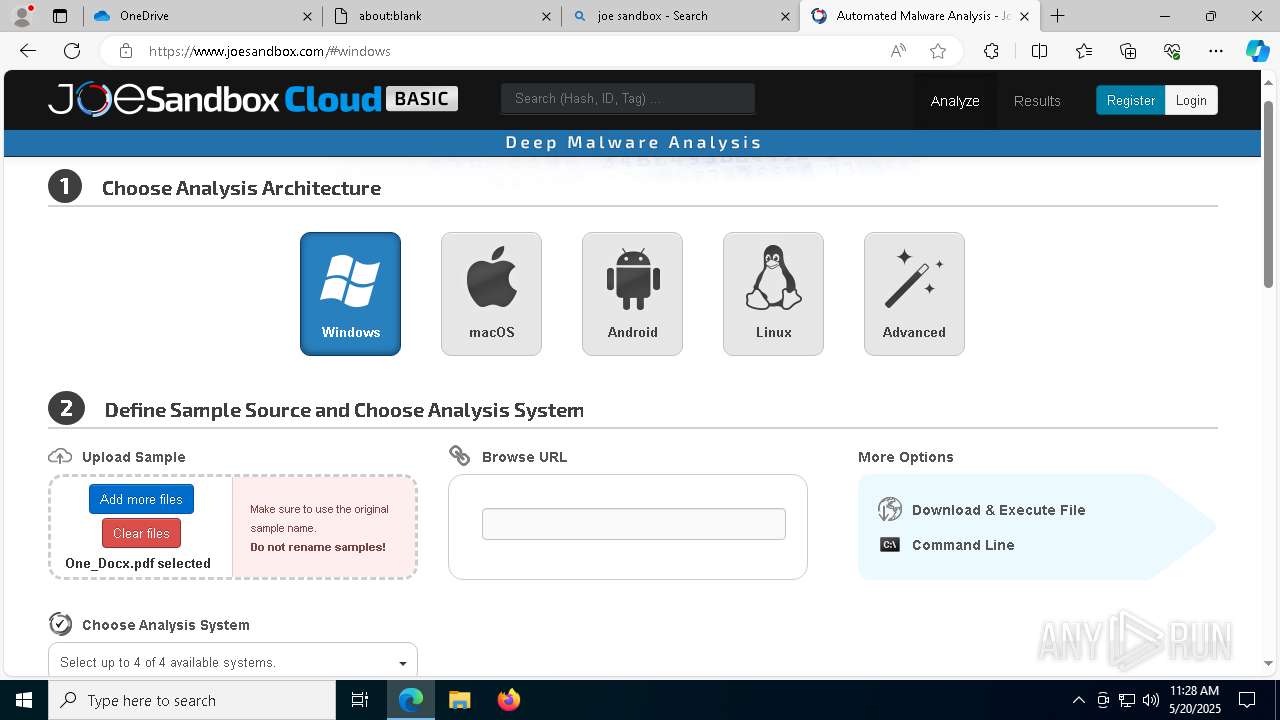The height and width of the screenshot is (720, 1280).
Task: Open a new browser tab
Action: 1057,16
